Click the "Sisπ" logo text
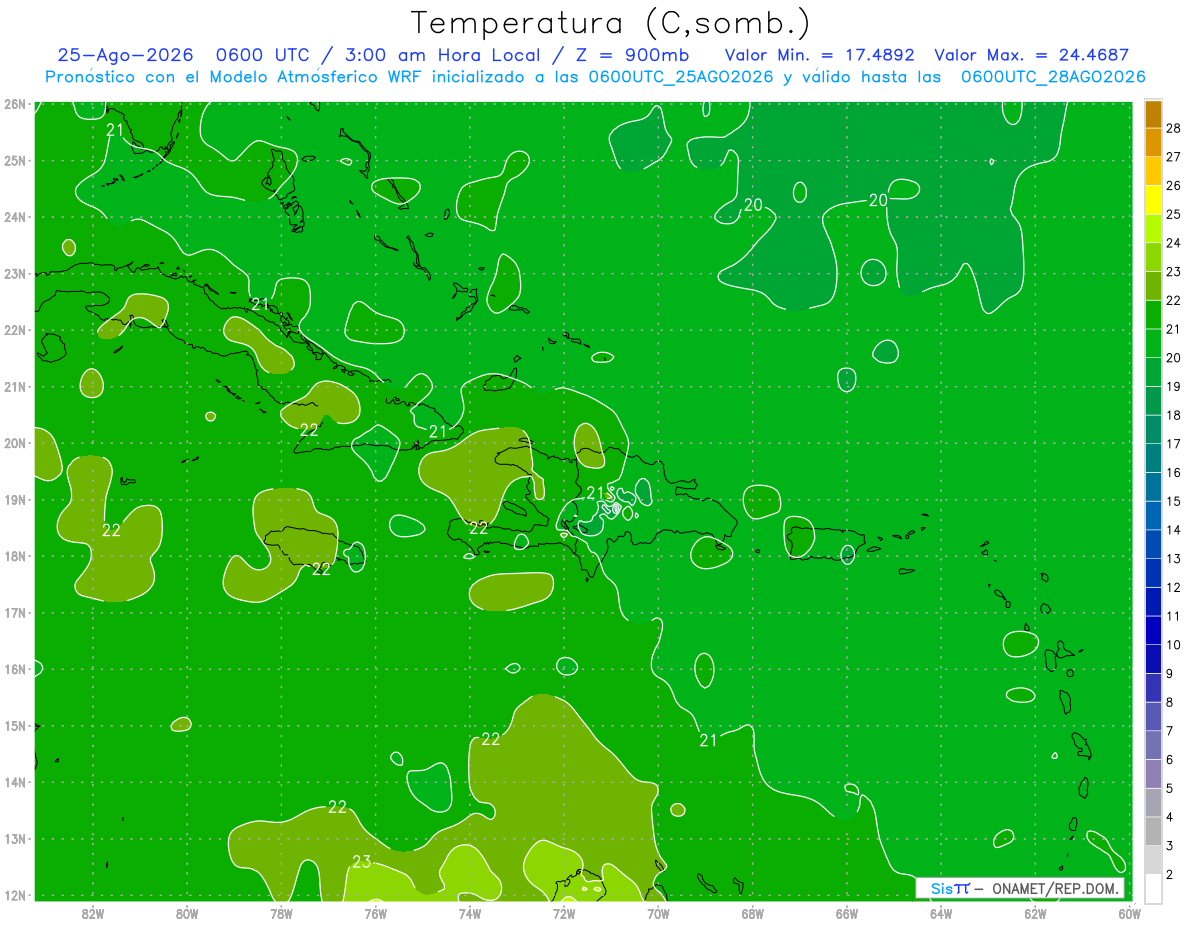This screenshot has width=1200, height=927. pos(950,888)
